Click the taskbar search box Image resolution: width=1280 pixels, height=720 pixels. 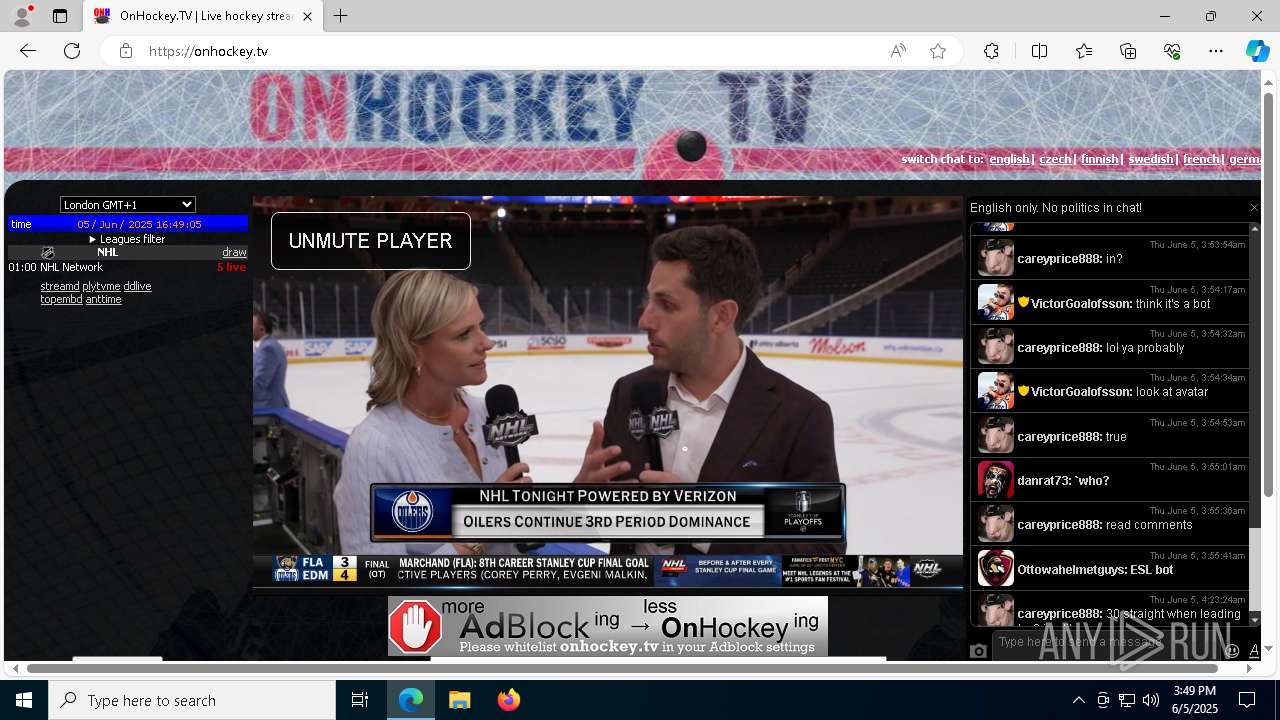click(192, 700)
